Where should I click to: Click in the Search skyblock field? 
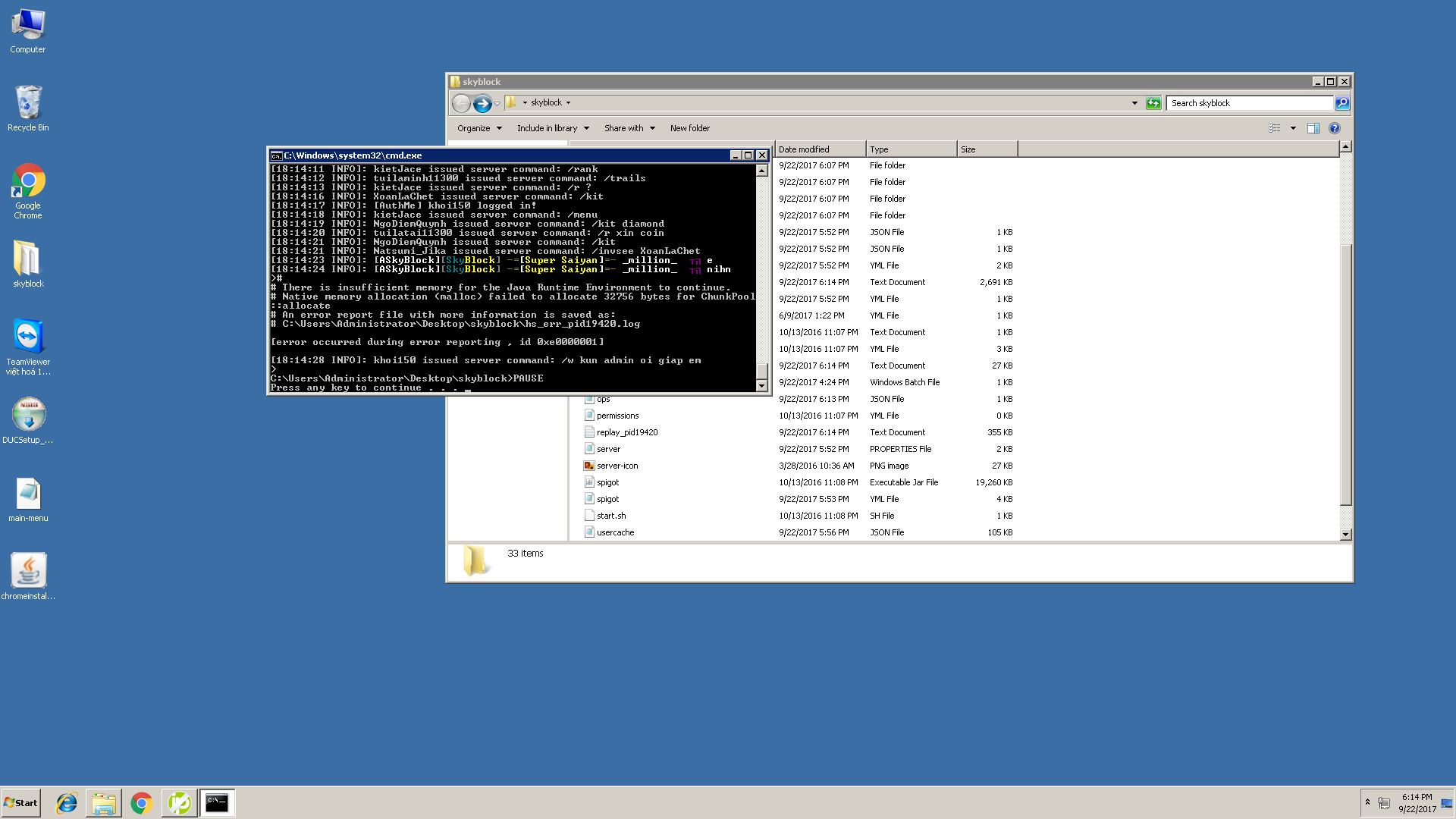click(1248, 103)
